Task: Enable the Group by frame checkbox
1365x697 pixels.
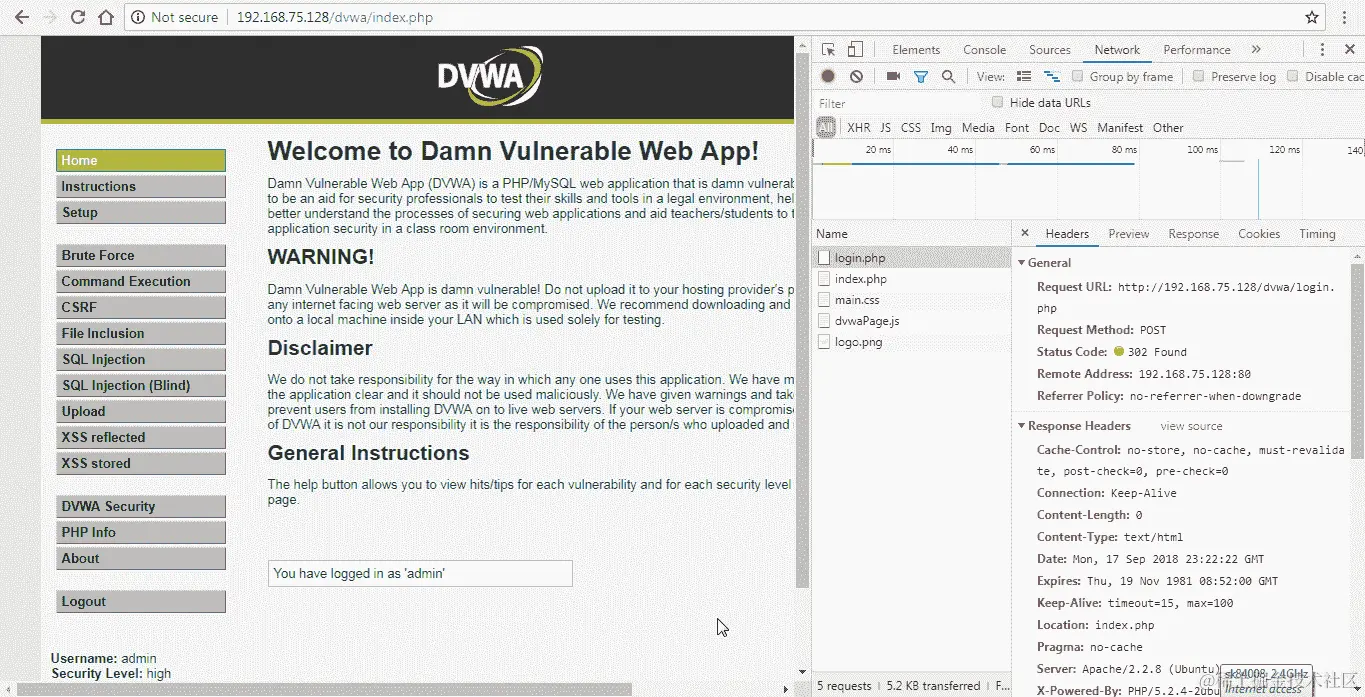Action: point(1077,76)
